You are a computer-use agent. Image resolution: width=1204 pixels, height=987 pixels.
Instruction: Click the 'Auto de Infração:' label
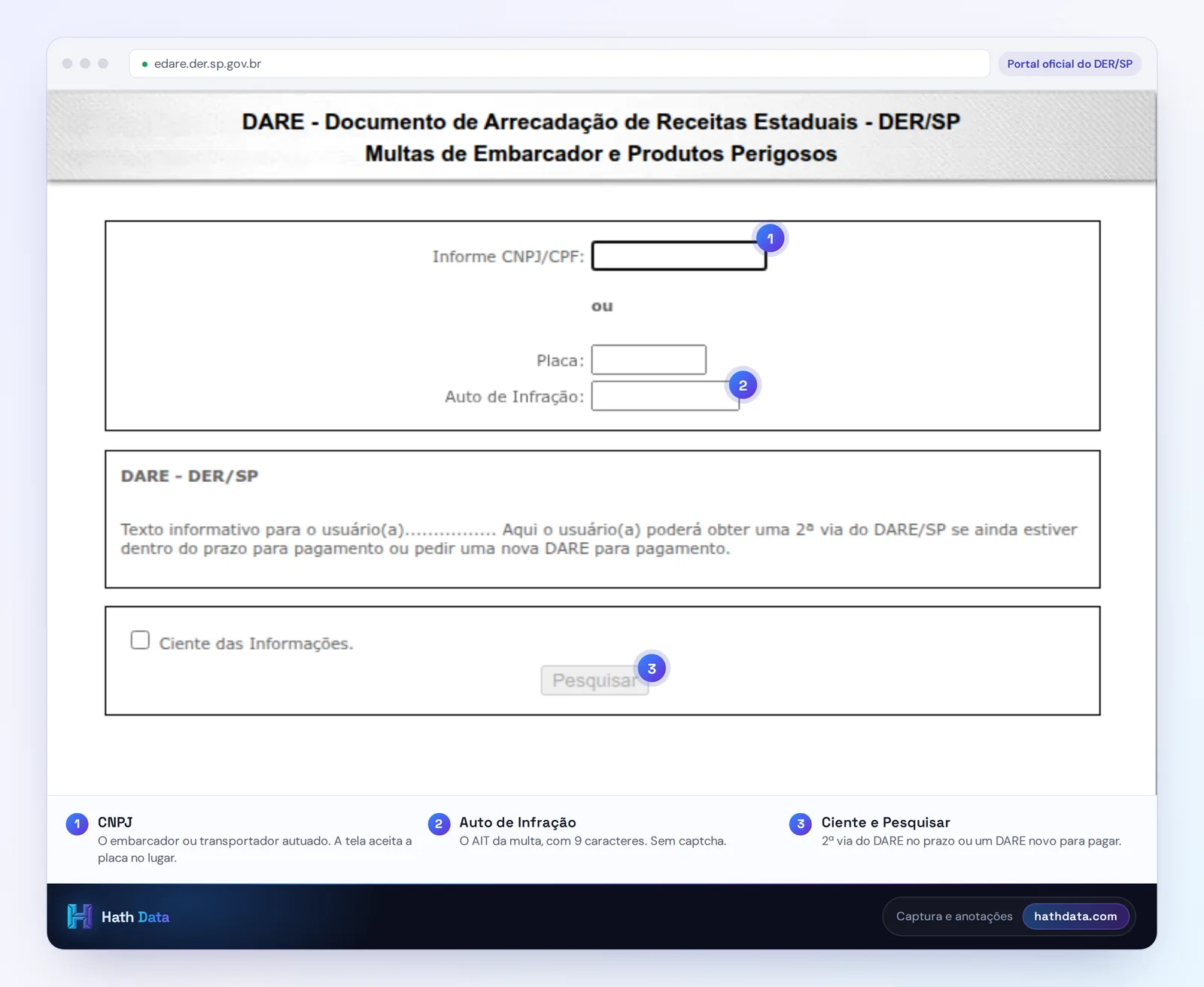[x=514, y=397]
